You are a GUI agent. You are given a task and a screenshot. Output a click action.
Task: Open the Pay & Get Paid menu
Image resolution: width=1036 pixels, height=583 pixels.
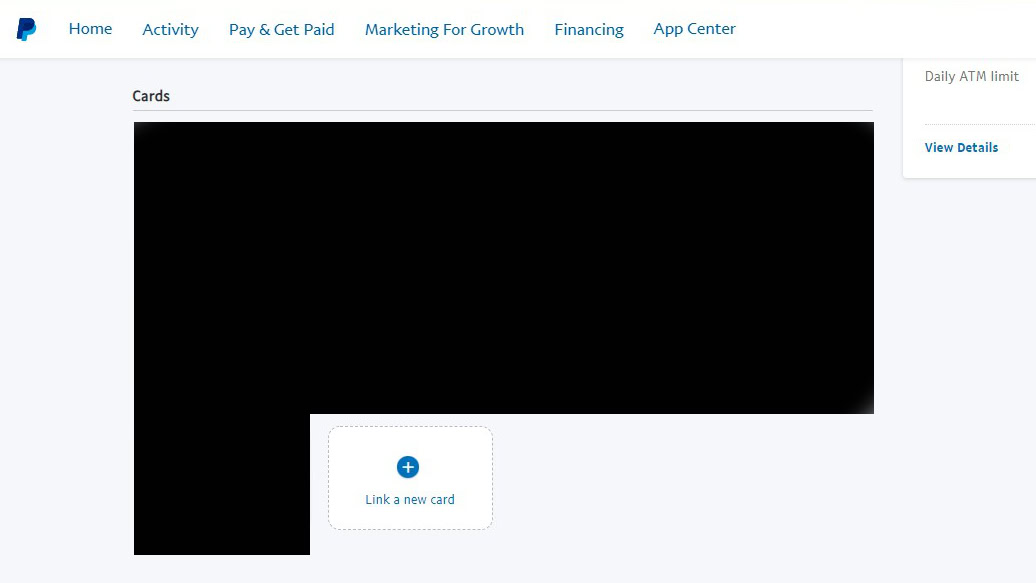[281, 30]
